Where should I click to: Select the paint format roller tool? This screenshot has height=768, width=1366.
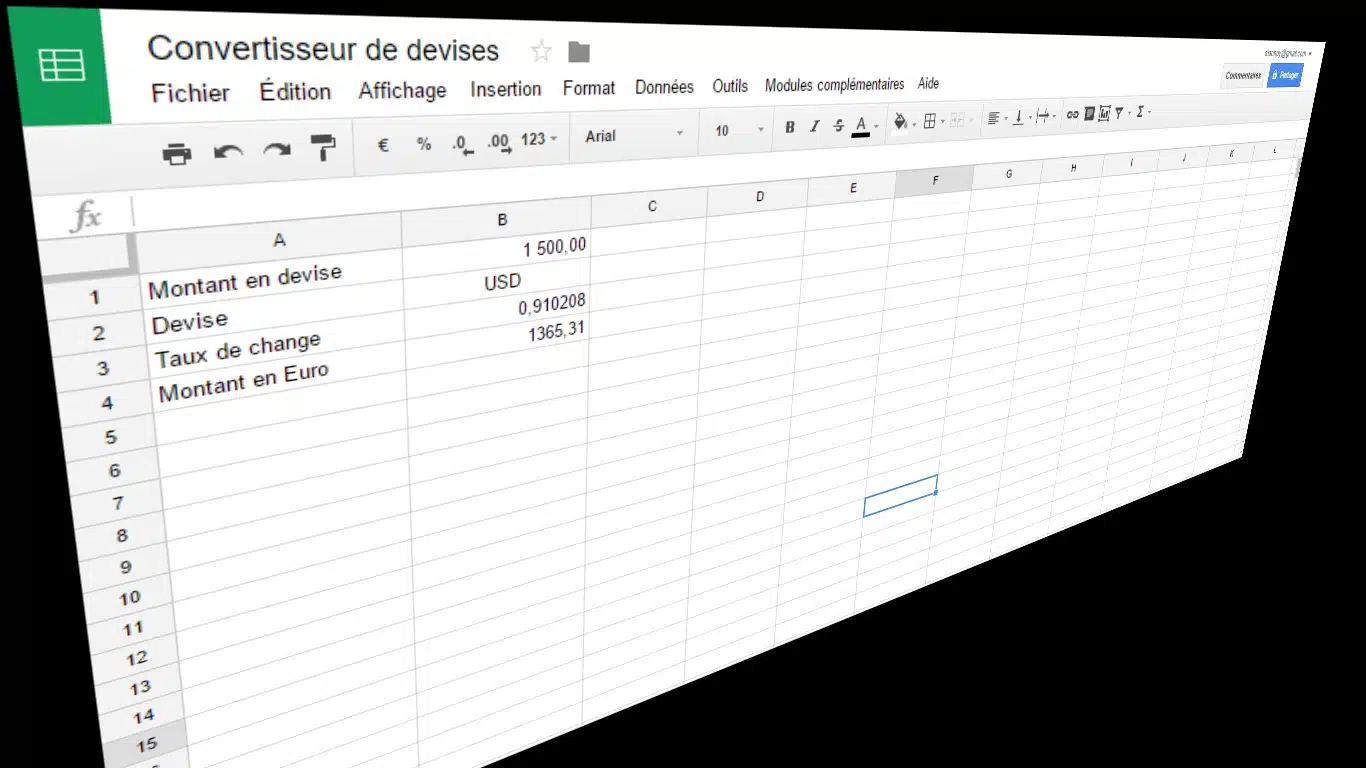(x=323, y=148)
